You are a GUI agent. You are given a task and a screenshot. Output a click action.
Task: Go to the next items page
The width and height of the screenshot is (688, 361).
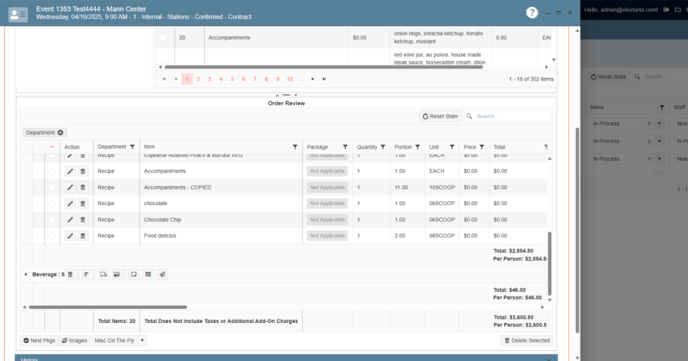click(x=313, y=79)
